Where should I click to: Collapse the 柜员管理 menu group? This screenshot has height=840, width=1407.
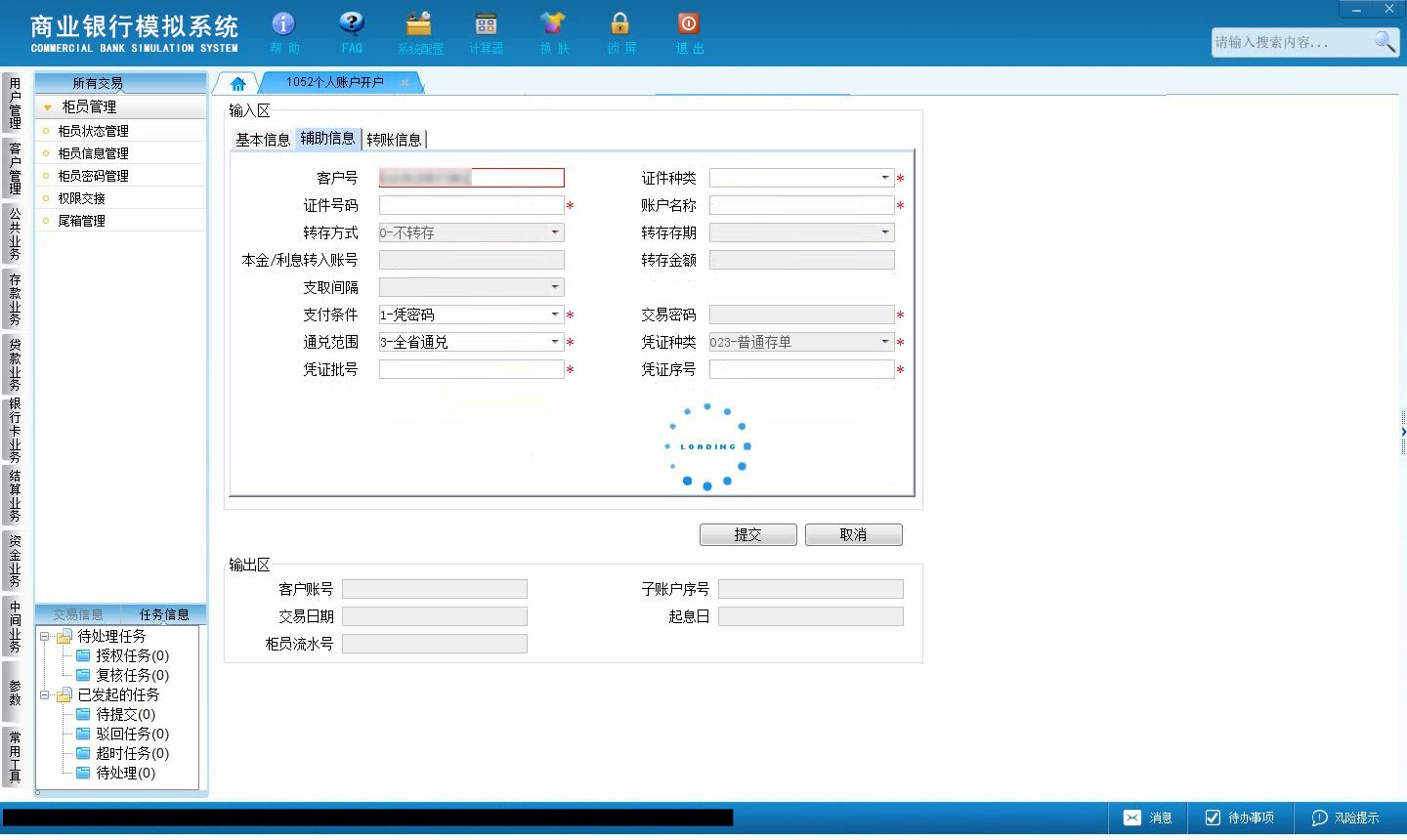coord(48,107)
